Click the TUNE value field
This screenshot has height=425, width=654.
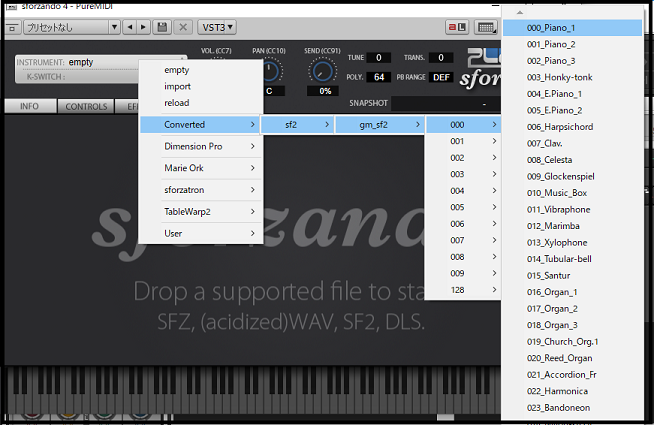click(378, 58)
